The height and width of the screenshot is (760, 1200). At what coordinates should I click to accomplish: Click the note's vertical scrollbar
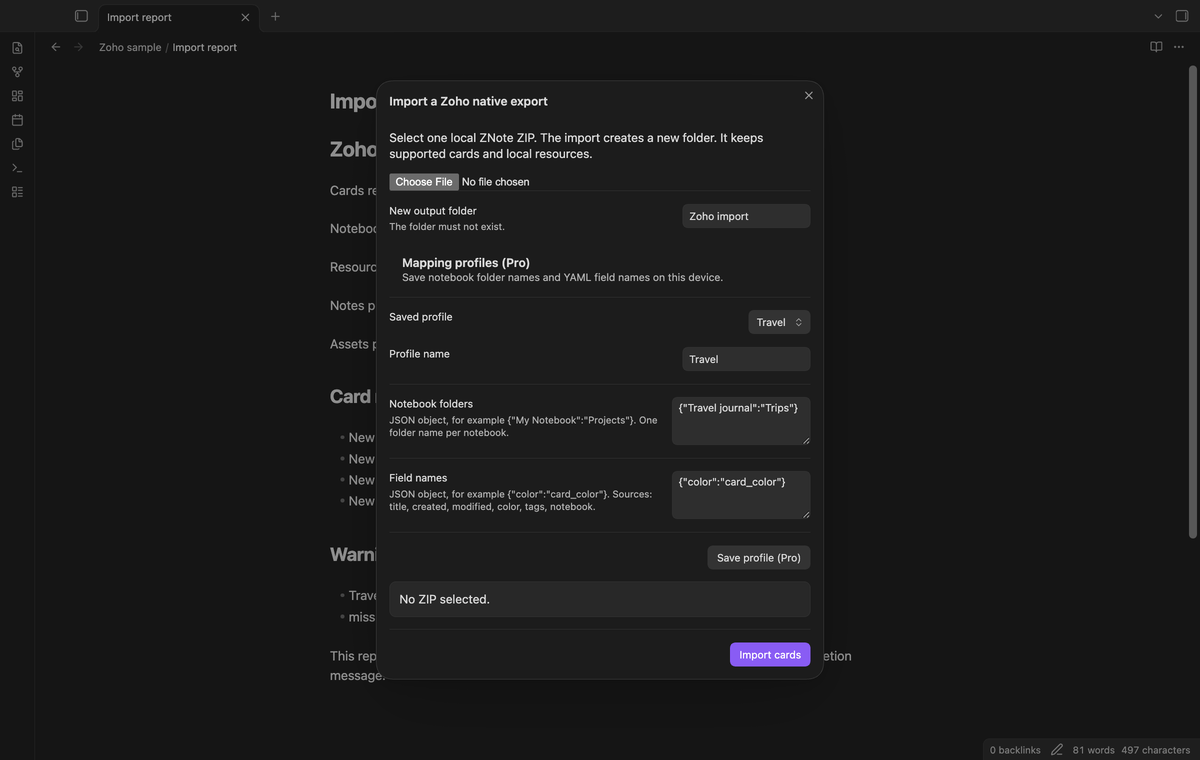click(1192, 302)
